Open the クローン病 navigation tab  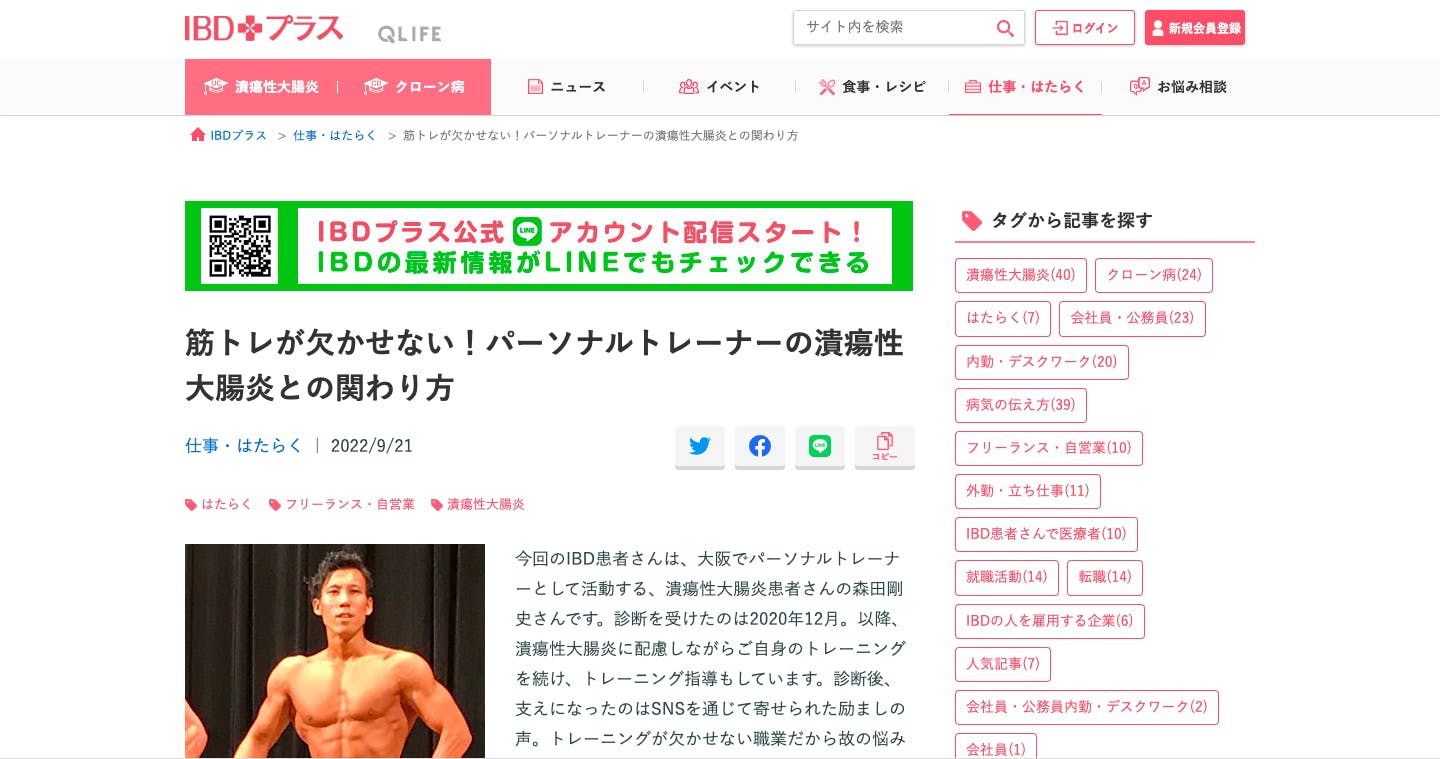(414, 87)
